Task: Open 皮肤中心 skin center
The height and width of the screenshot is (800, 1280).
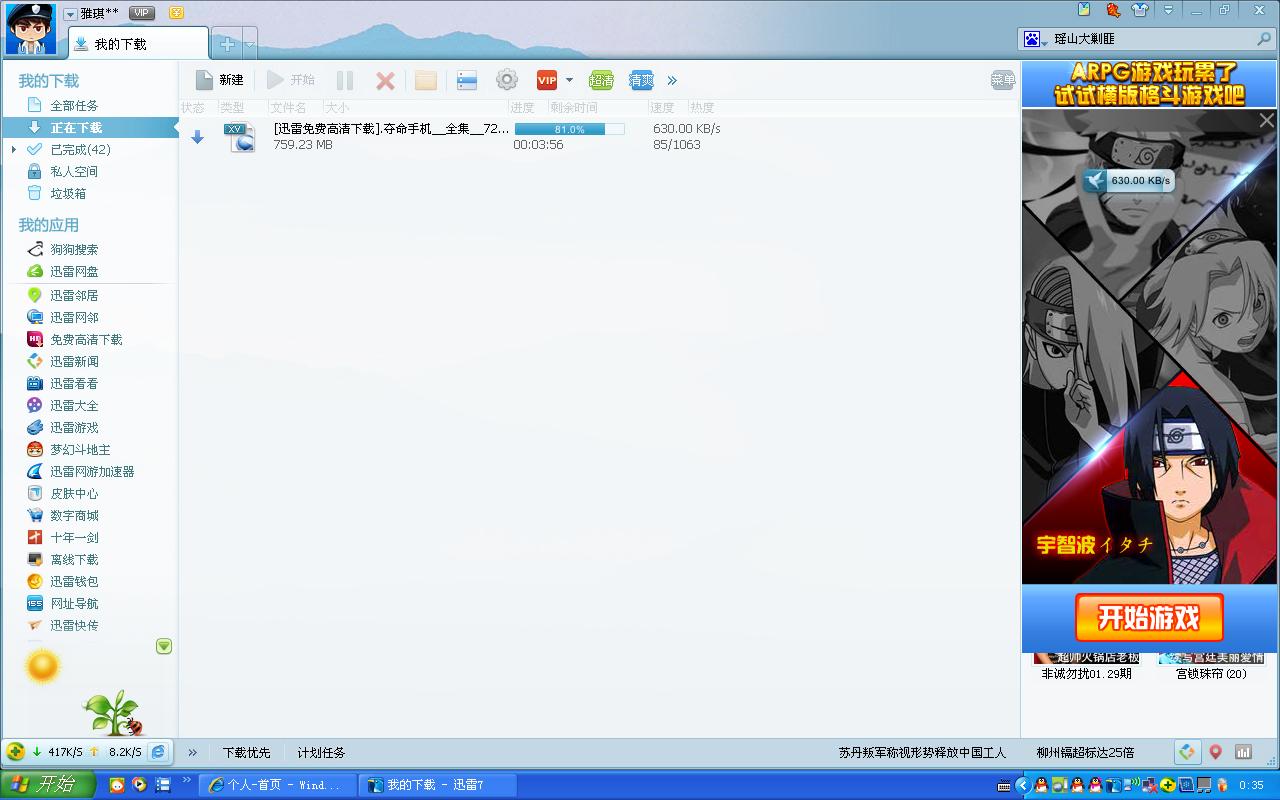Action: pos(74,493)
